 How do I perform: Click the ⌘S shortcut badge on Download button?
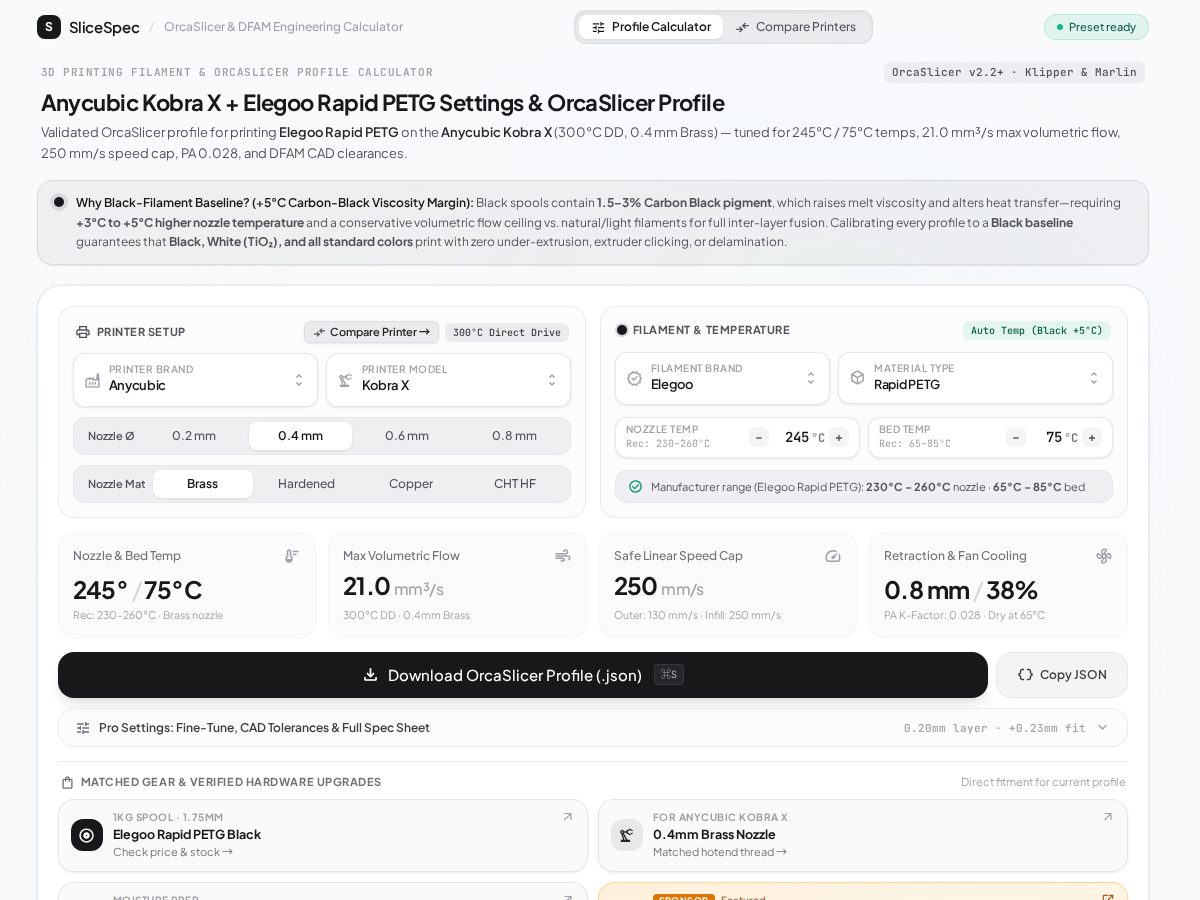coord(669,675)
